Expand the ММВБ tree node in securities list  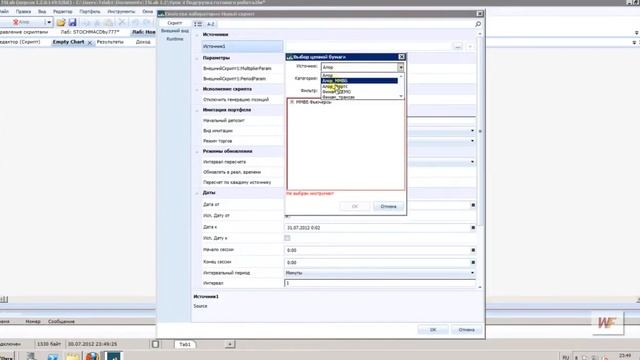click(291, 102)
